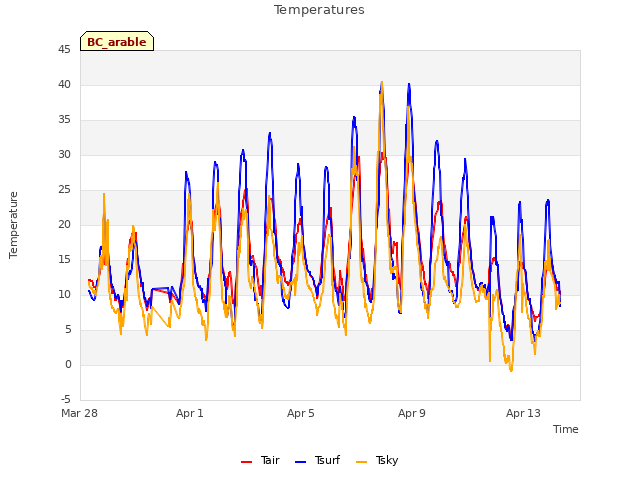Click the 30 y-axis tick label
Image resolution: width=640 pixels, height=480 pixels.
(64, 154)
